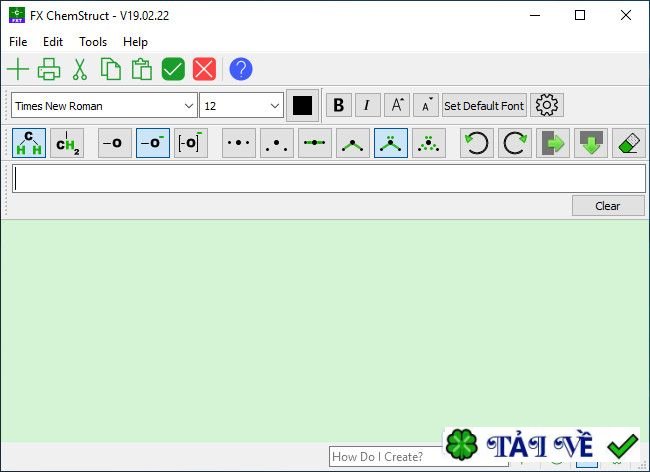Decrease font size with small A
This screenshot has height=472, width=650.
426,105
